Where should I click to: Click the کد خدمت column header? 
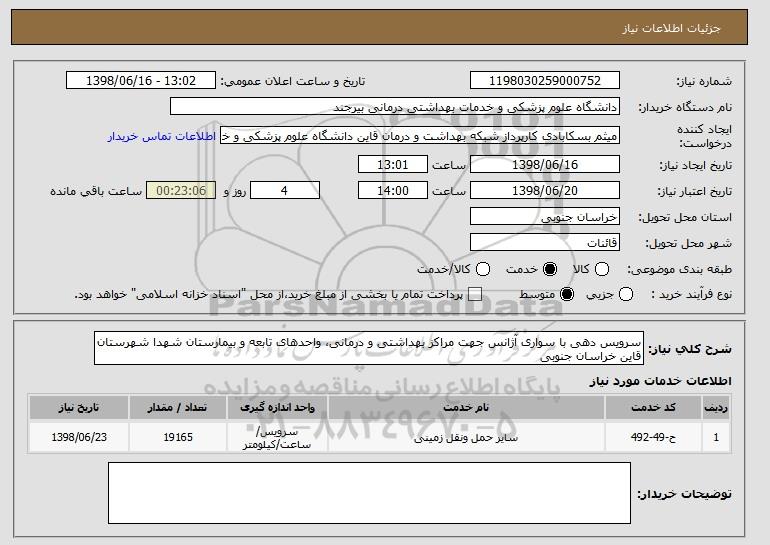(653, 408)
